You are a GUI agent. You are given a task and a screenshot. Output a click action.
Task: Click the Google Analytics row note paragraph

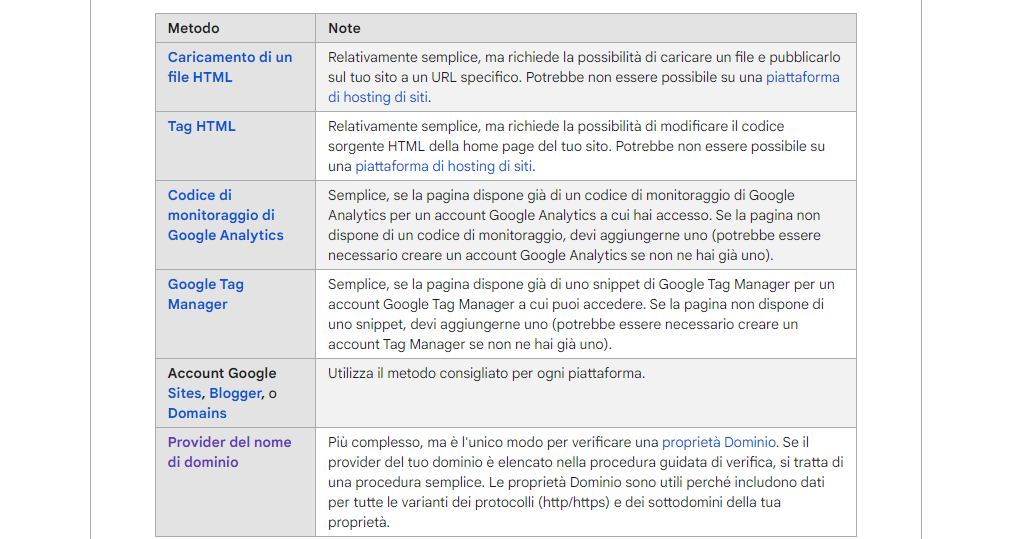coord(574,225)
